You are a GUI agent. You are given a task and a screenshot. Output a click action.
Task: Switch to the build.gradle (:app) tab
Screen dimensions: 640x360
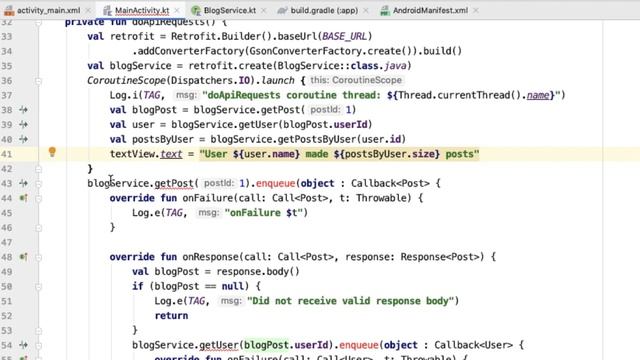point(324,11)
